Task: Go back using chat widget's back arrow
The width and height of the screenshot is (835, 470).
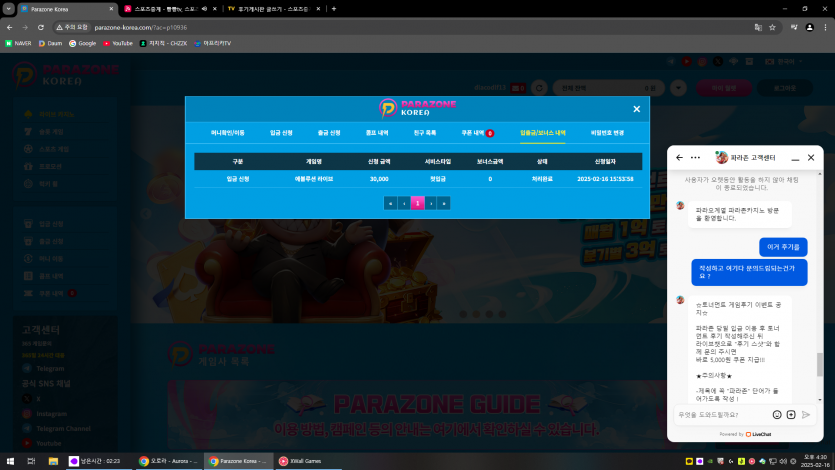Action: [x=680, y=158]
